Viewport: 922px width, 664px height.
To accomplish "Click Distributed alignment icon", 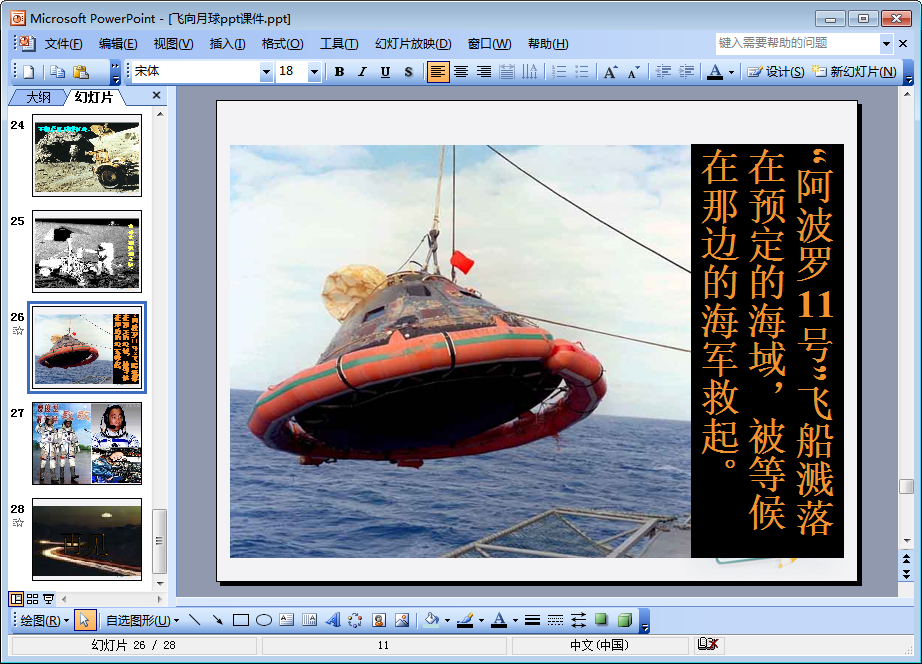I will [x=506, y=72].
